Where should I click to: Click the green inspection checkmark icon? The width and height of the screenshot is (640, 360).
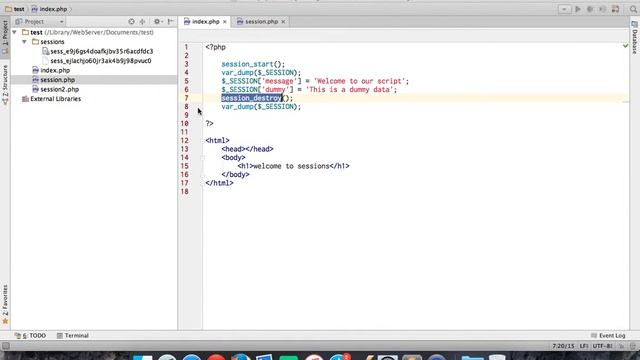pos(625,46)
